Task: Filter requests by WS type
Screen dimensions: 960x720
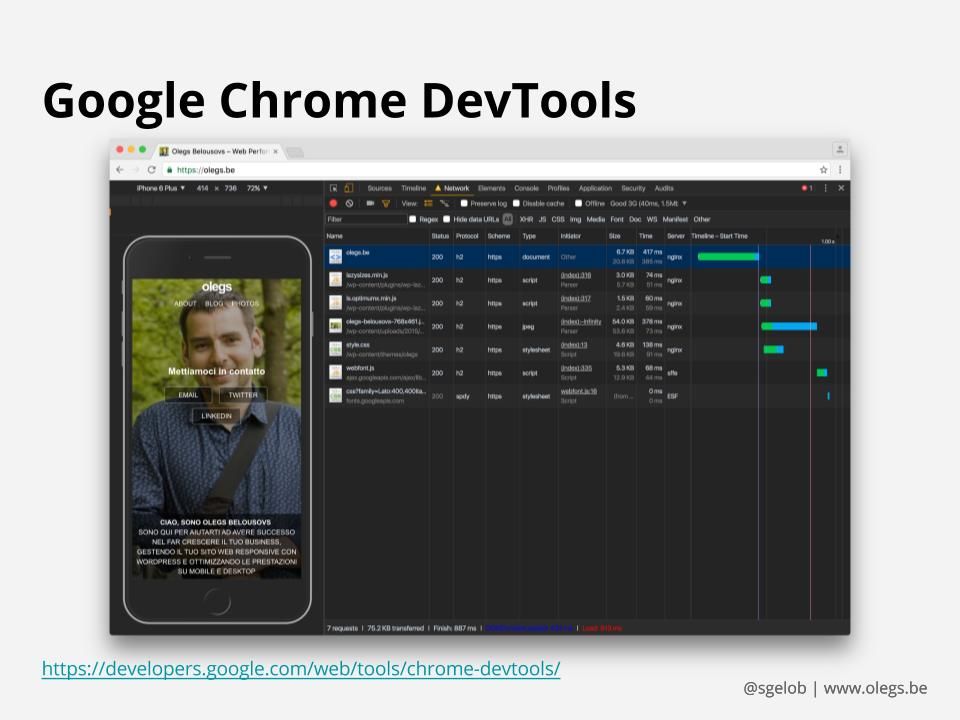Action: [x=652, y=219]
